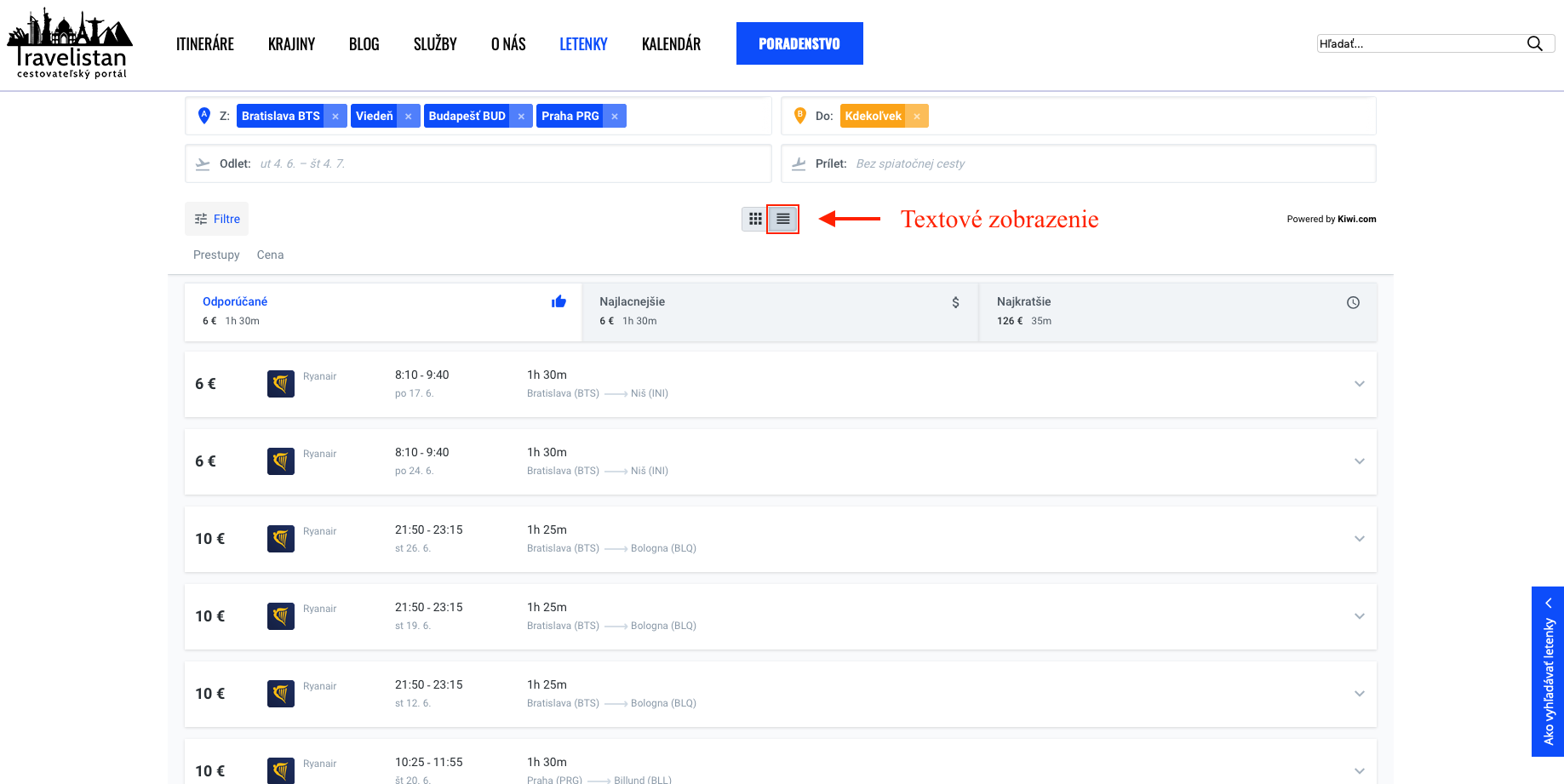The height and width of the screenshot is (784, 1564).
Task: Click the search magnifier icon
Action: [1534, 43]
